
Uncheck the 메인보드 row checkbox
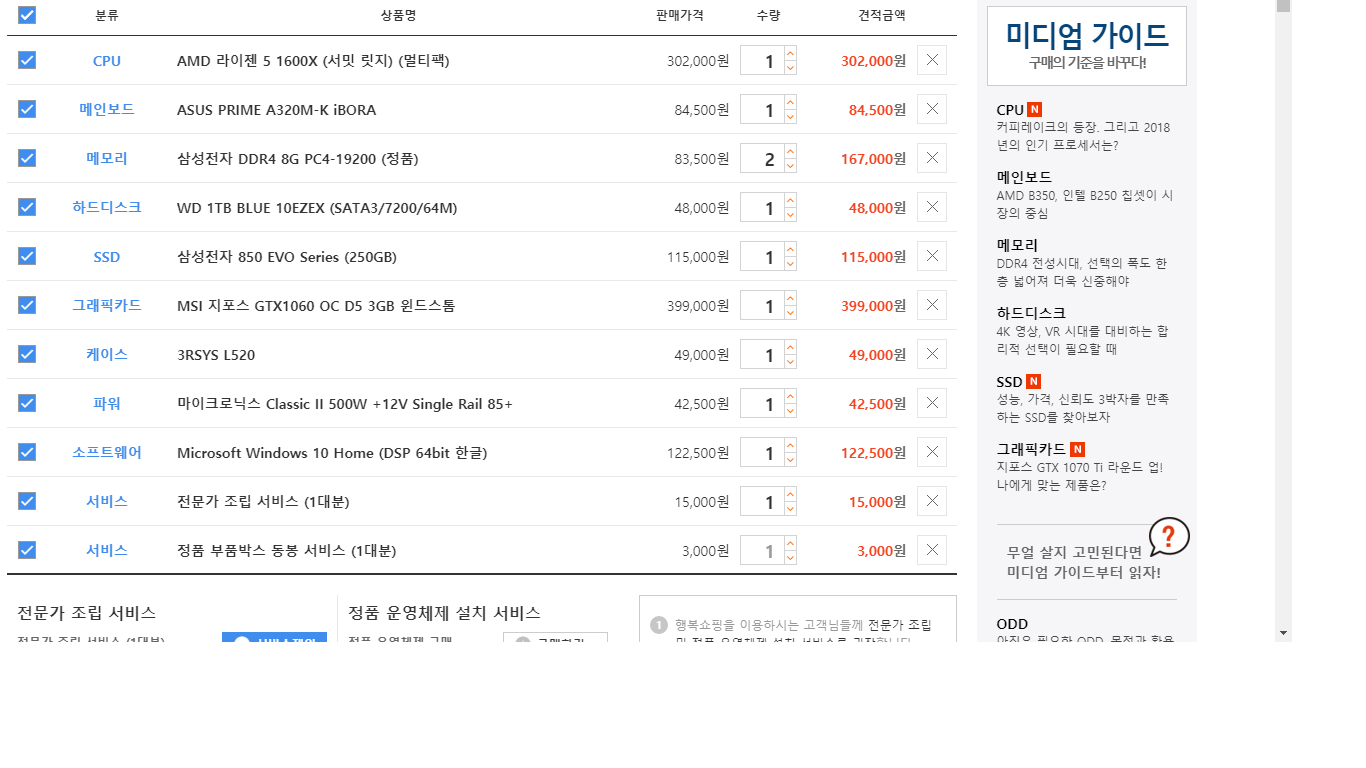pyautogui.click(x=27, y=109)
